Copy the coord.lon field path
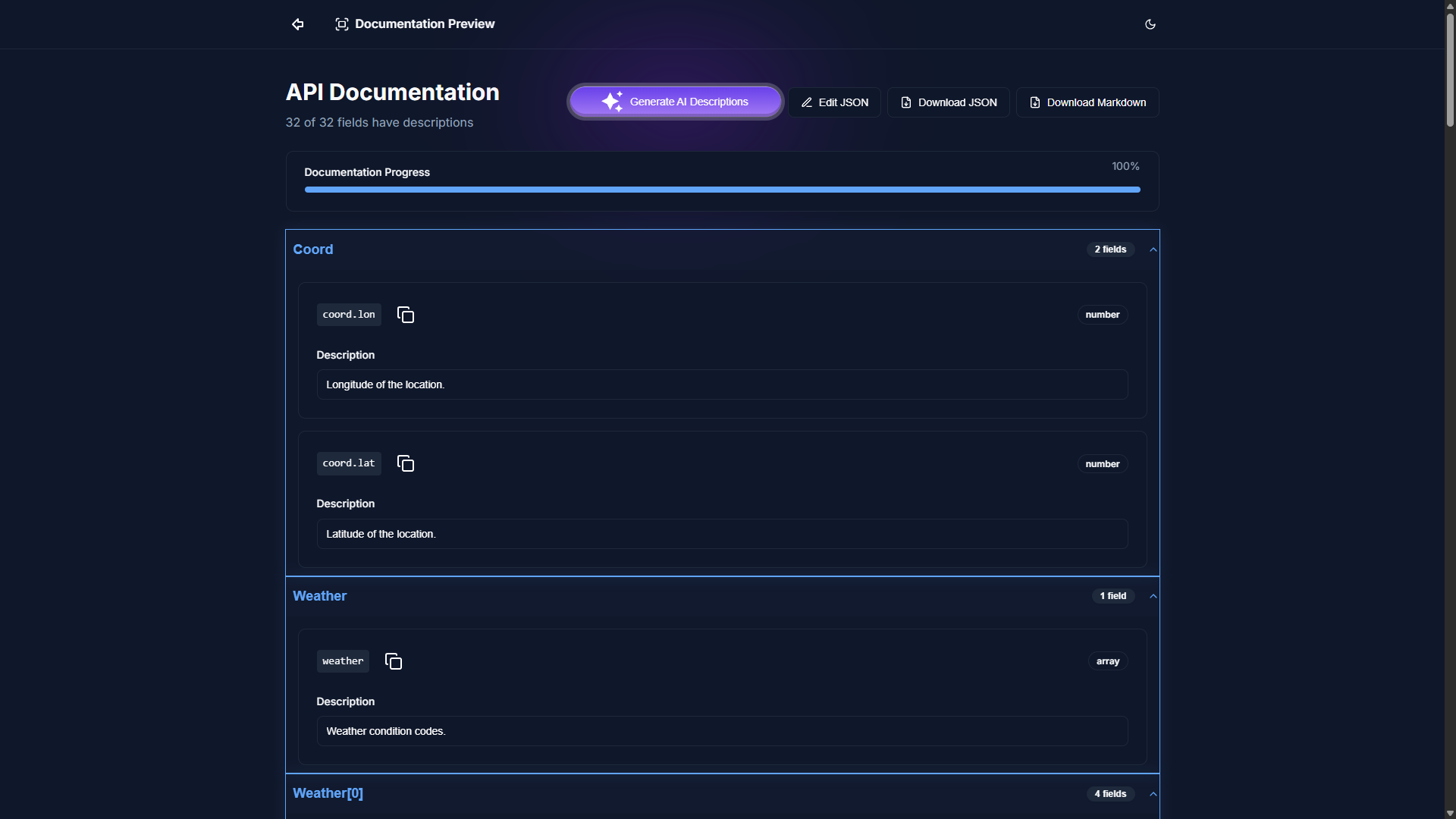Viewport: 1456px width, 819px height. [x=406, y=315]
